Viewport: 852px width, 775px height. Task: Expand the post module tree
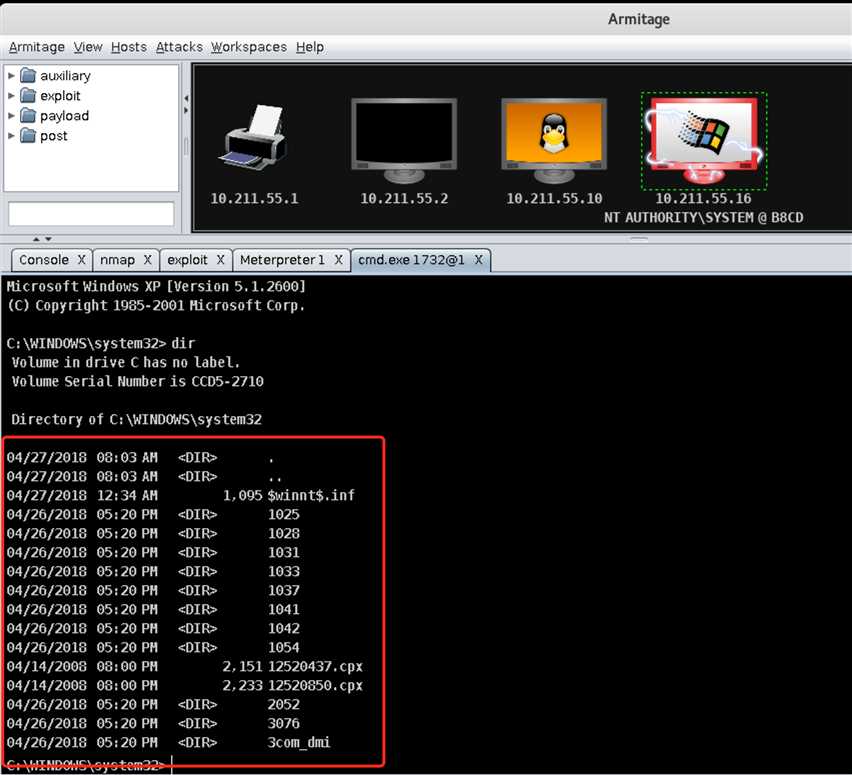[x=11, y=136]
